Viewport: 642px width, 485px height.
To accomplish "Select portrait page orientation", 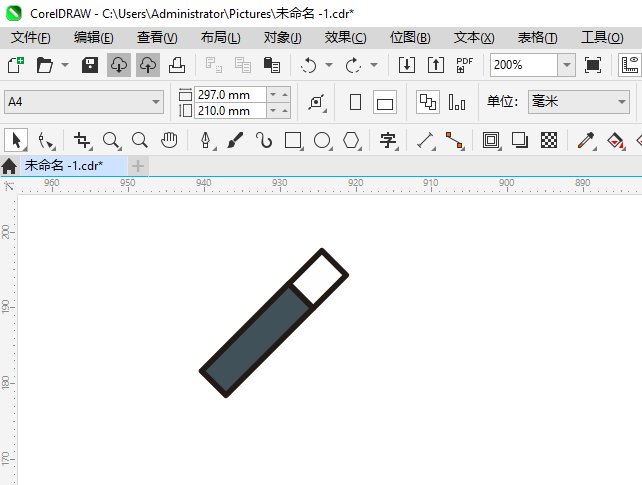I will (355, 102).
